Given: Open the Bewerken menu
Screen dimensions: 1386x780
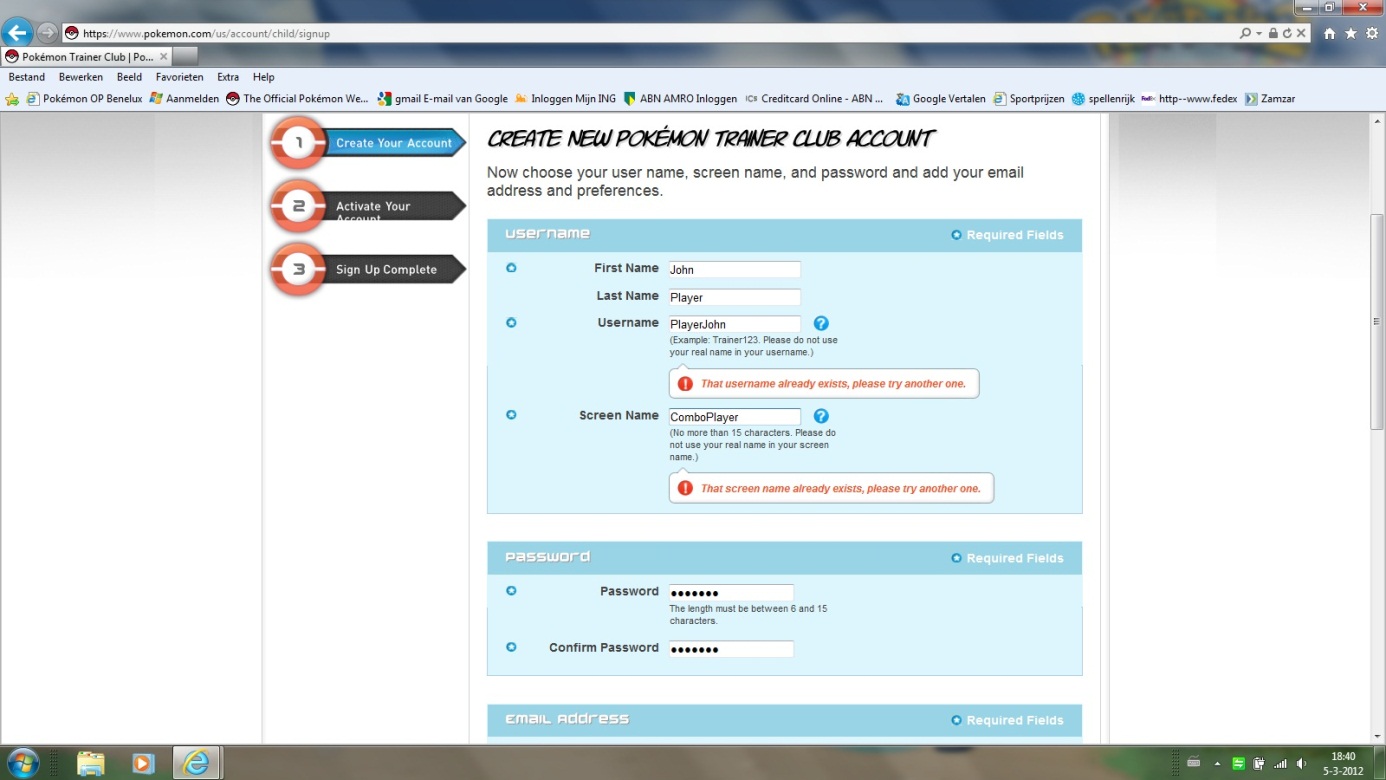Looking at the screenshot, I should [x=81, y=77].
